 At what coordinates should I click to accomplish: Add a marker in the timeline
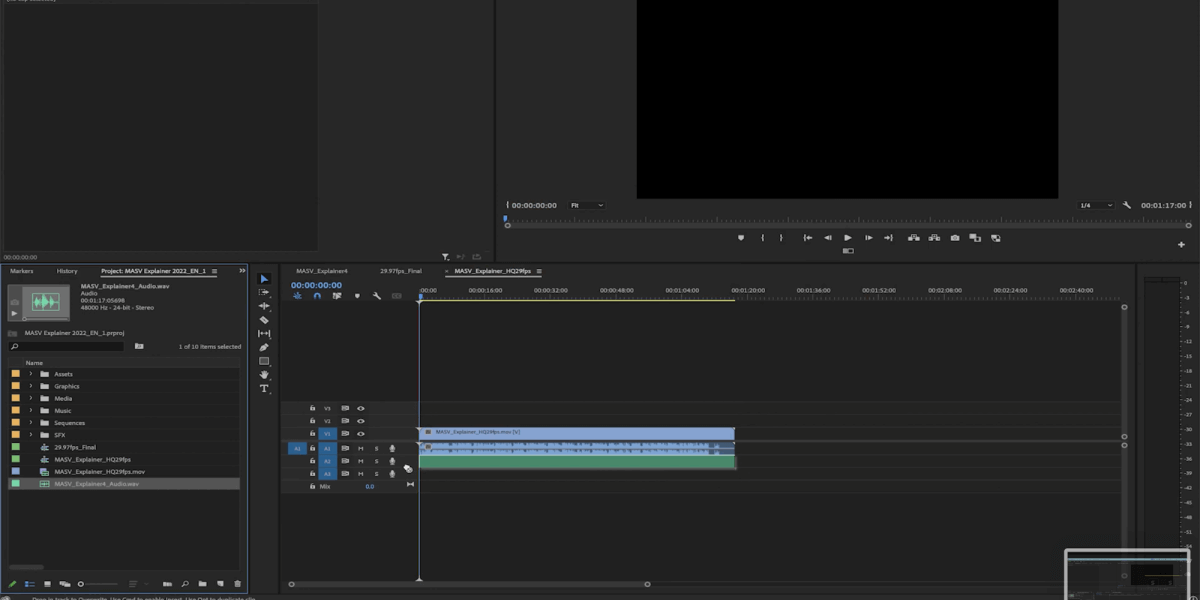[357, 296]
